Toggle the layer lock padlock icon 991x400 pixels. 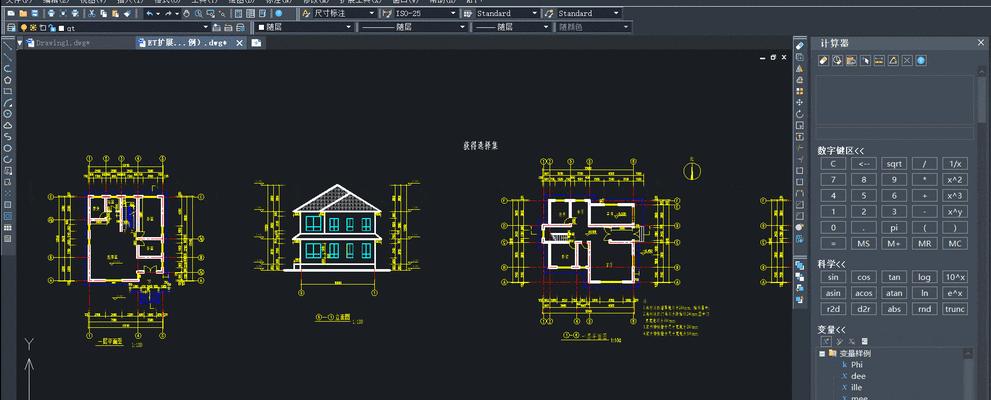[x=52, y=27]
